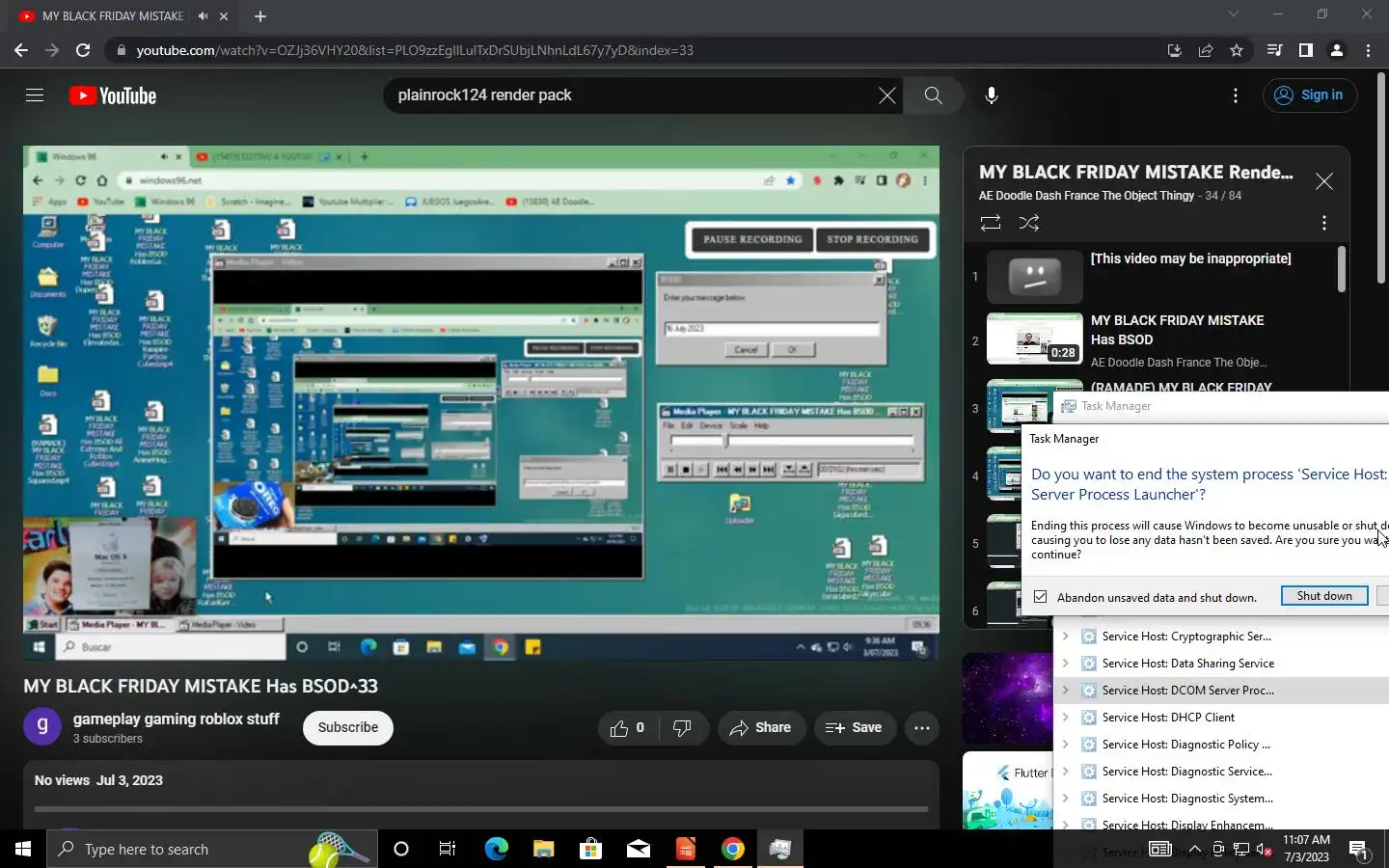This screenshot has width=1389, height=868.
Task: Dislike the video
Action: pos(682,728)
